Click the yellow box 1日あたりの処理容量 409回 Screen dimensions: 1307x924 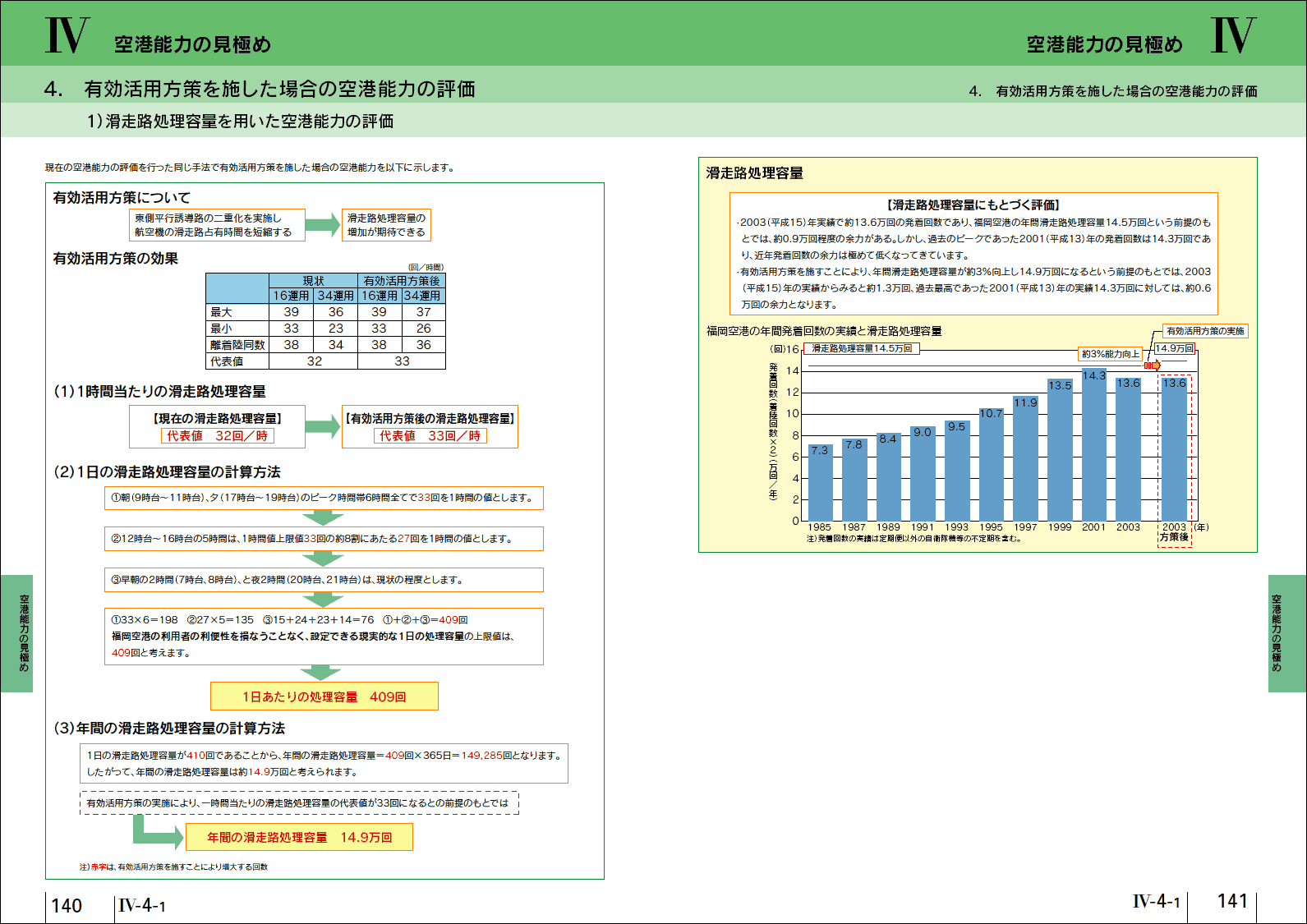pyautogui.click(x=324, y=696)
